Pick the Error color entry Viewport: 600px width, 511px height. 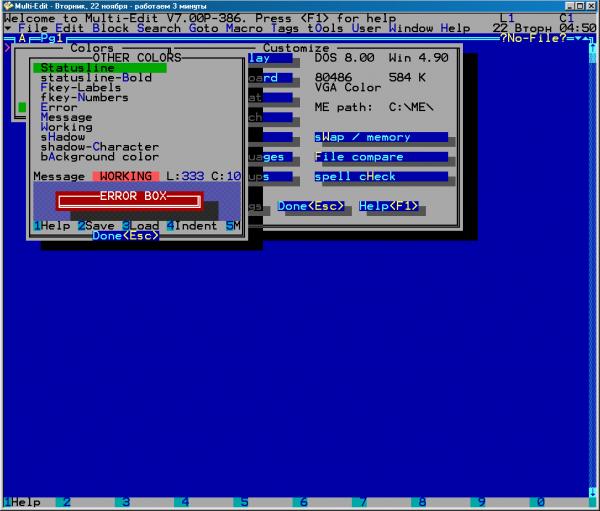coord(59,108)
